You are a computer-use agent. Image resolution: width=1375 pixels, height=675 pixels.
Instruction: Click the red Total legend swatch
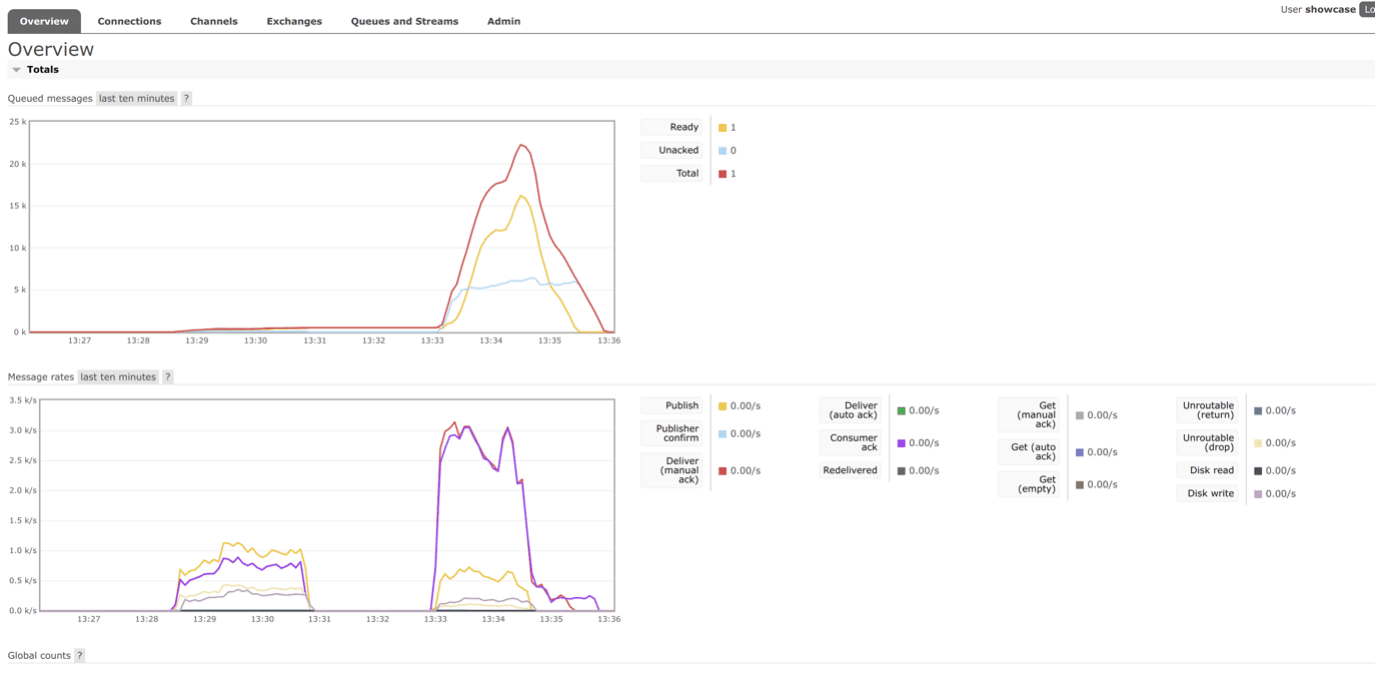coord(722,174)
